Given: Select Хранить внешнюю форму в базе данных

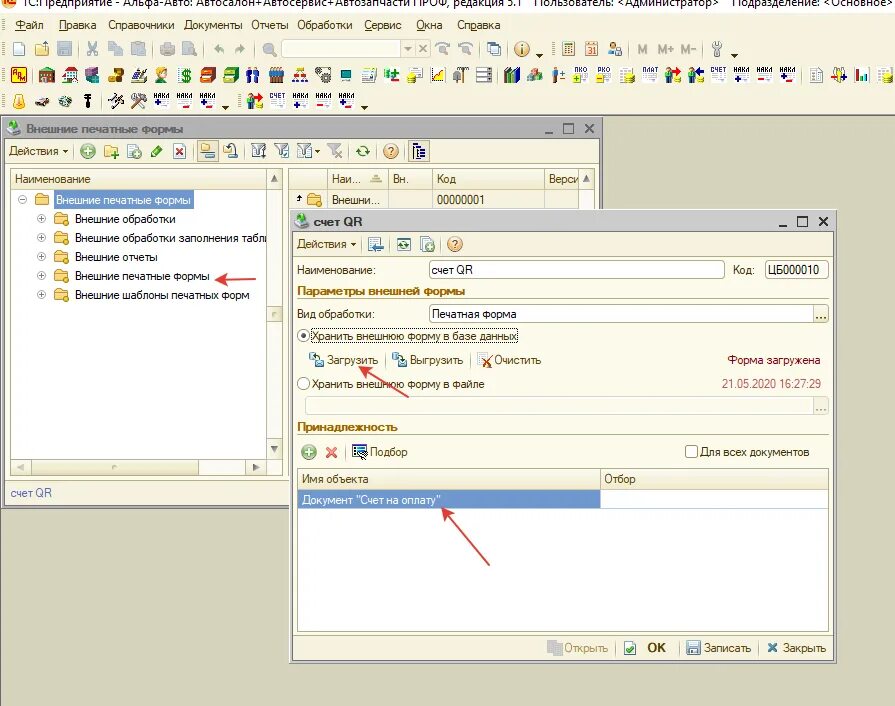Looking at the screenshot, I should point(304,336).
